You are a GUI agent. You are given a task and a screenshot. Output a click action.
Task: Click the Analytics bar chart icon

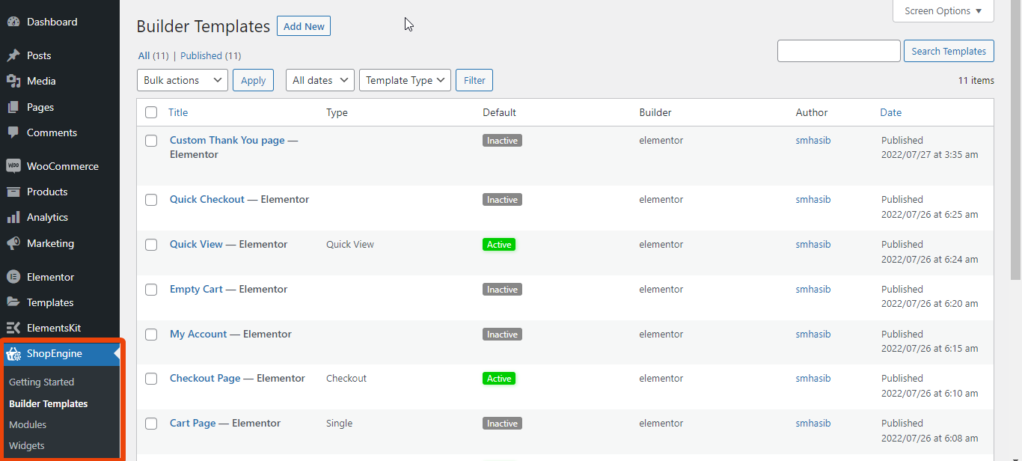(13, 217)
